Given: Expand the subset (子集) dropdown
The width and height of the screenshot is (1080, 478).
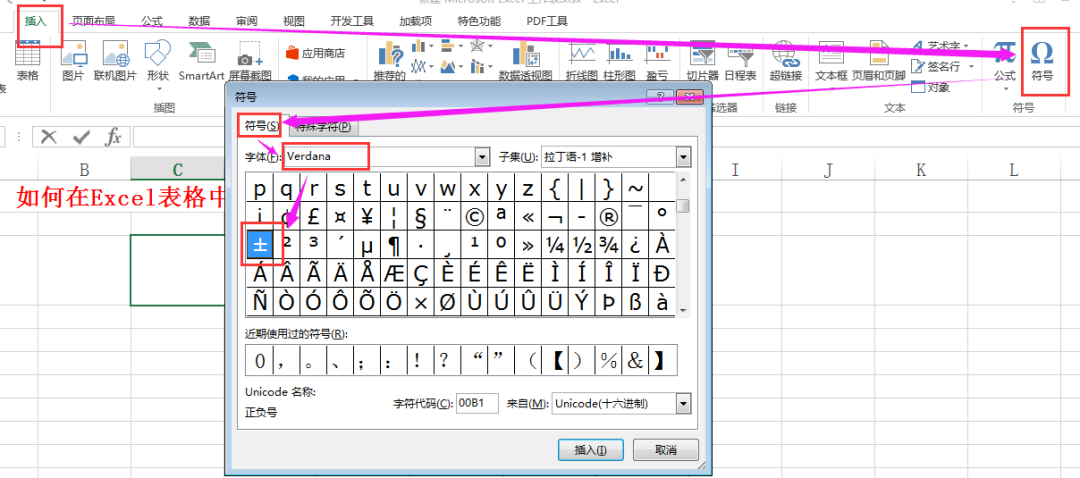Looking at the screenshot, I should tap(683, 157).
